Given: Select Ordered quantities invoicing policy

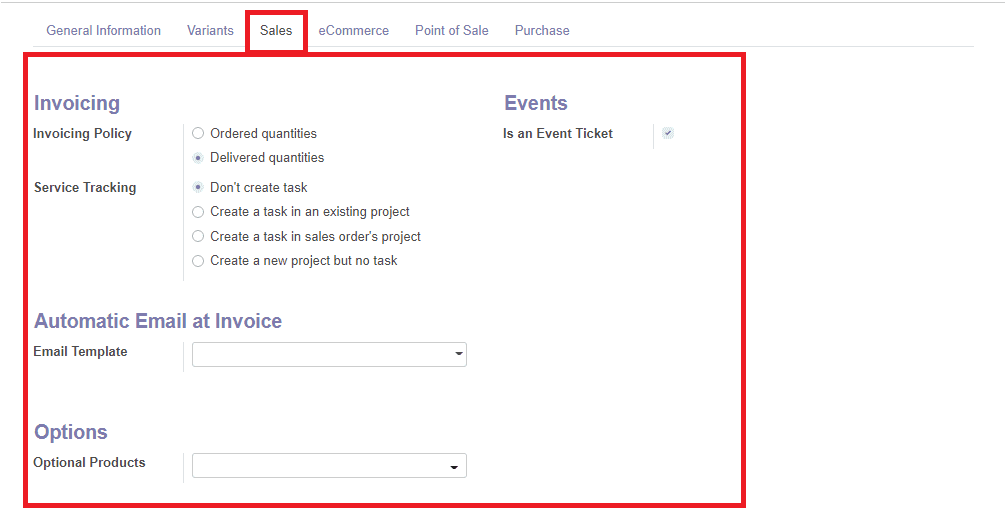Looking at the screenshot, I should 198,133.
